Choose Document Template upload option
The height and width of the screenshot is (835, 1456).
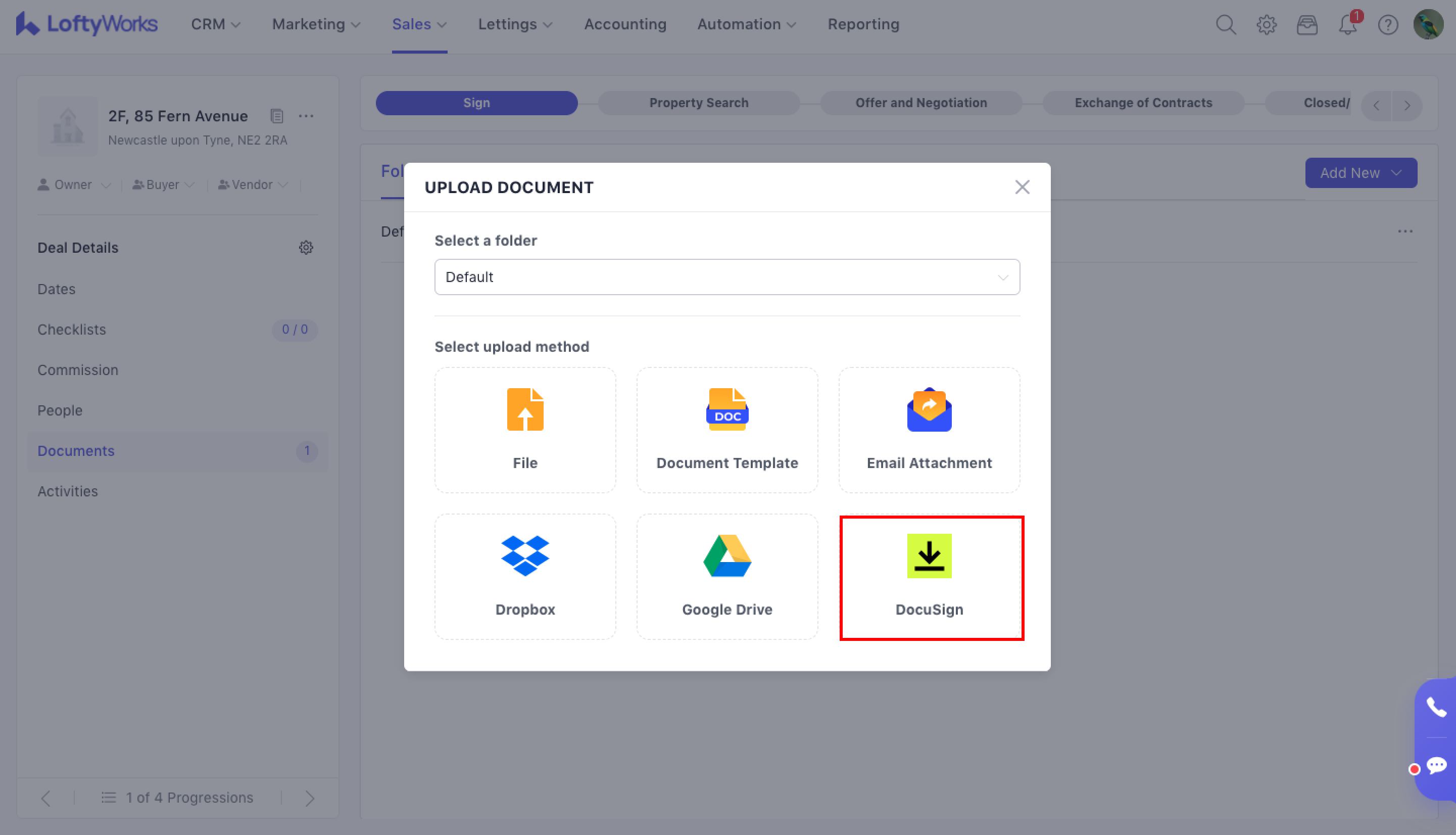click(727, 430)
